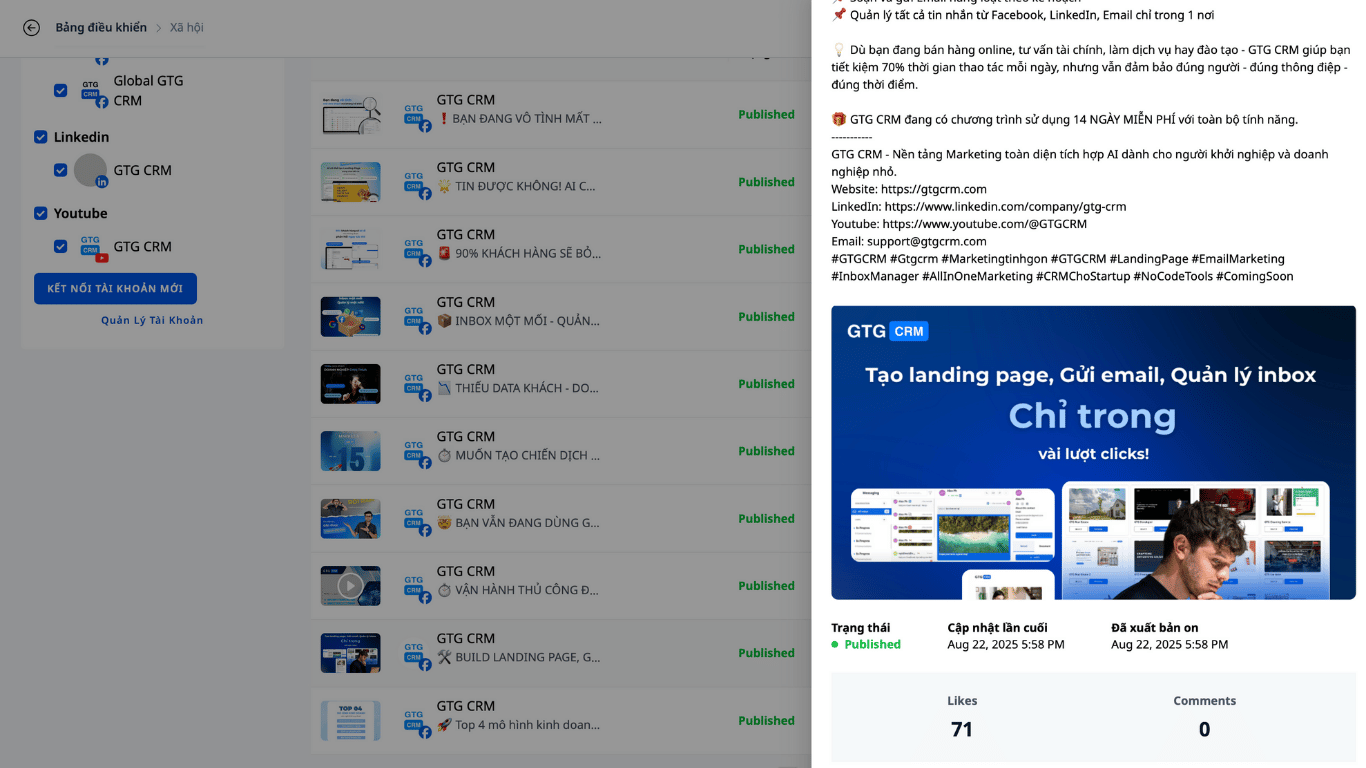The height and width of the screenshot is (768, 1366).
Task: Click the youtube.com/@GTGCRM URL text
Action: tap(984, 224)
